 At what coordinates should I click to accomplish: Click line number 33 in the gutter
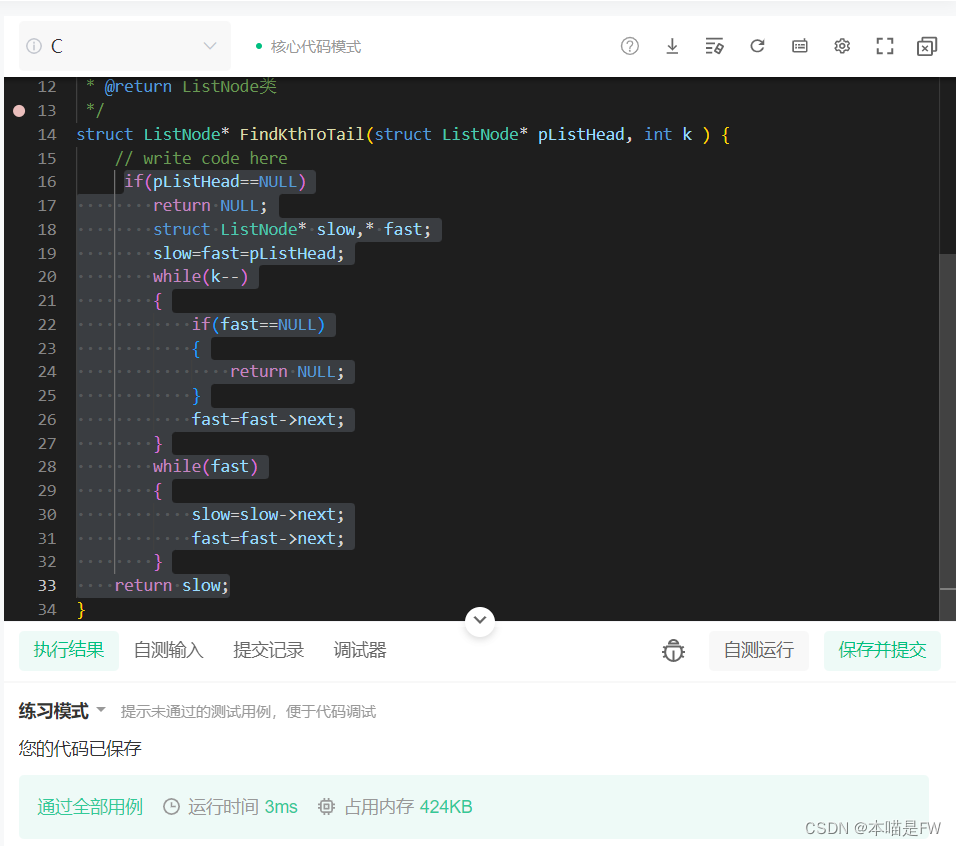coord(47,586)
